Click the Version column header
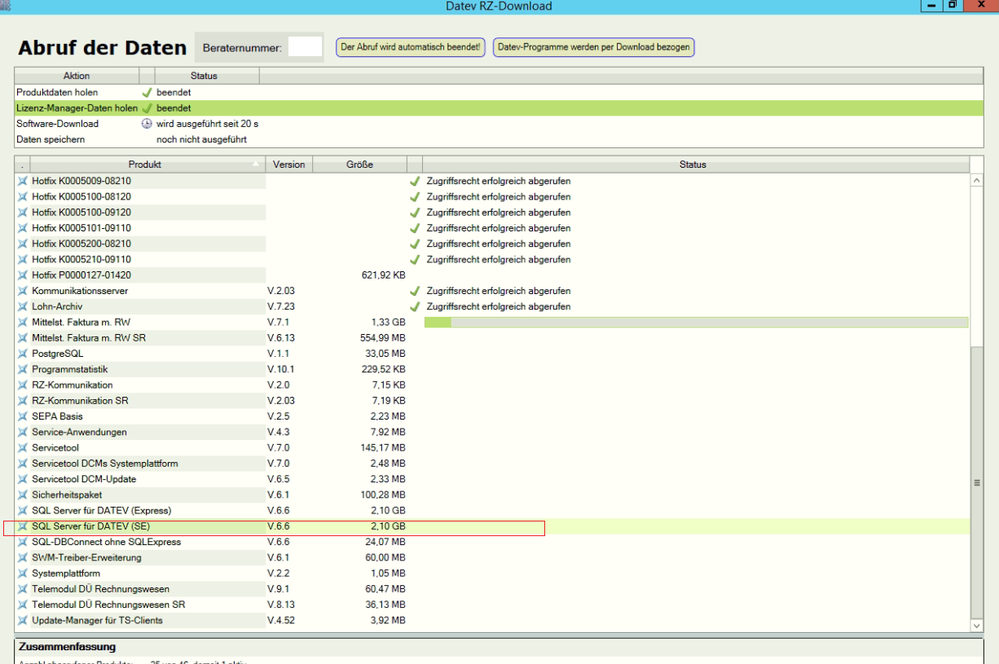Viewport: 999px width, 664px height. [x=289, y=164]
